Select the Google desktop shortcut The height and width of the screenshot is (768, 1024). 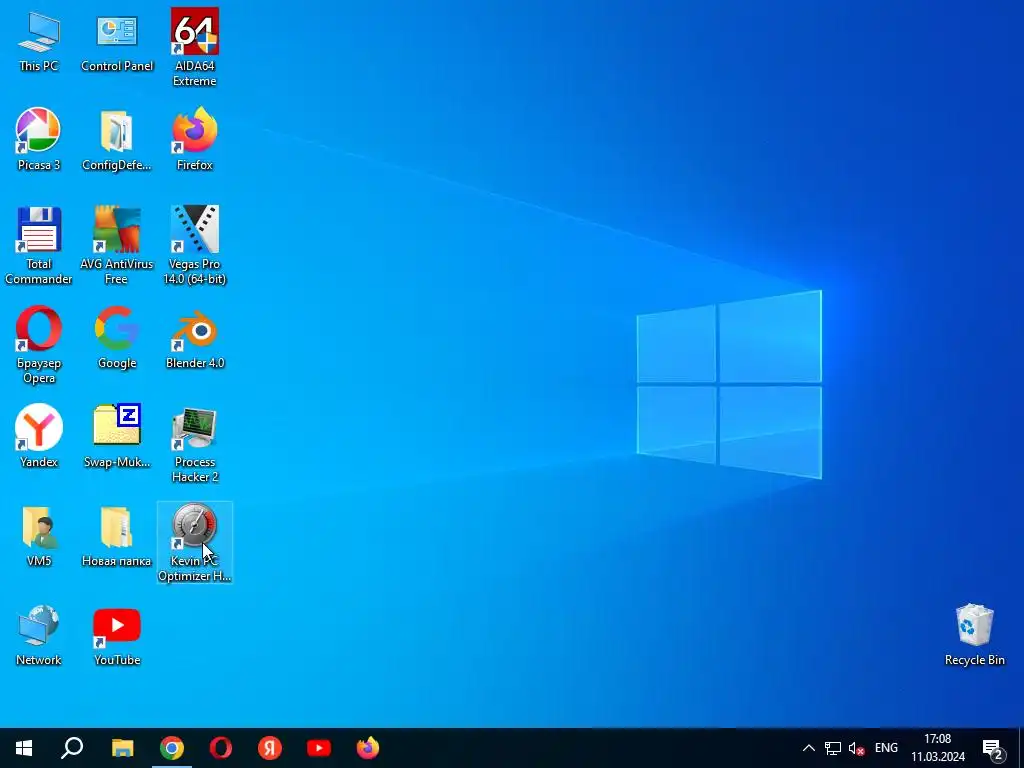(117, 338)
